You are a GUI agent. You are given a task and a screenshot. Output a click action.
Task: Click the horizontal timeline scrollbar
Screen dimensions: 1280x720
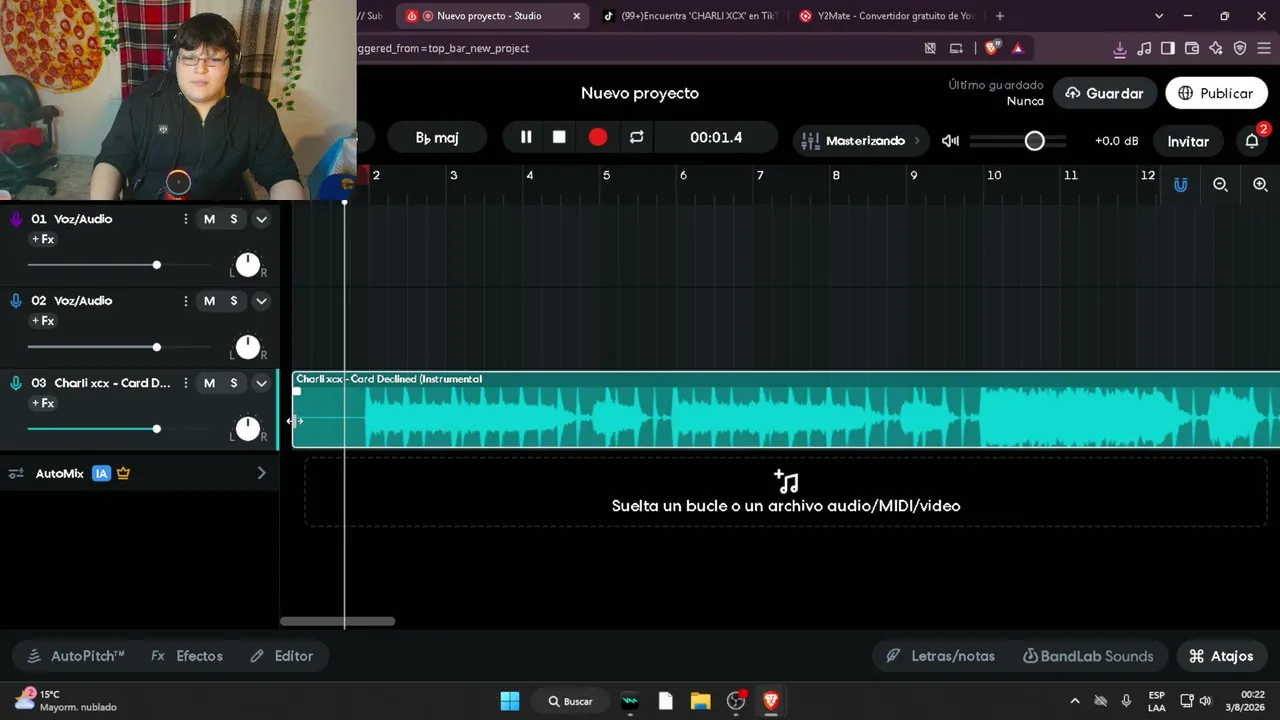point(337,621)
